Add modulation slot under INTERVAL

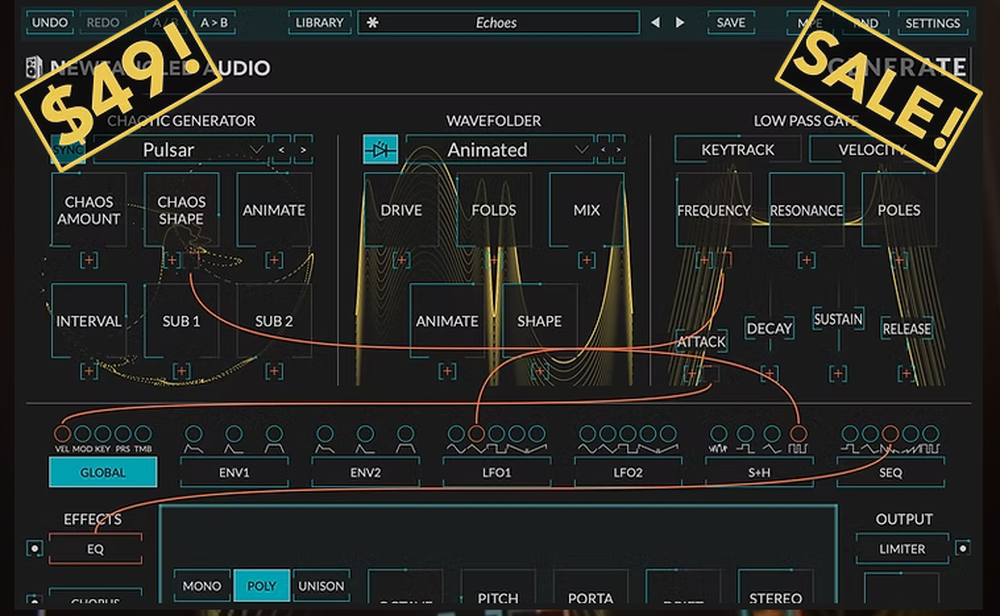pos(89,371)
